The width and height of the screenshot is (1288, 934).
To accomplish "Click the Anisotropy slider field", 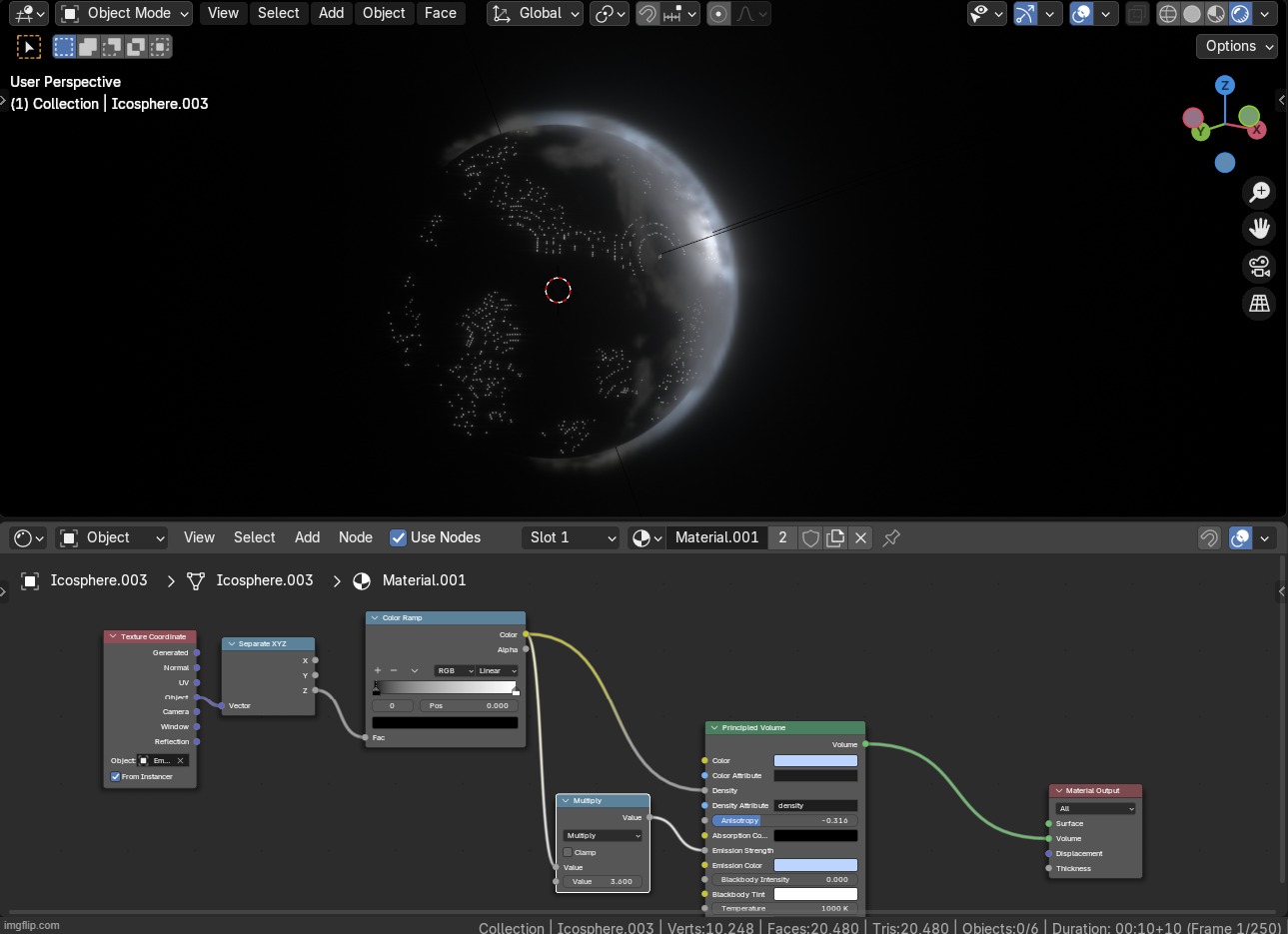I will tap(784, 820).
